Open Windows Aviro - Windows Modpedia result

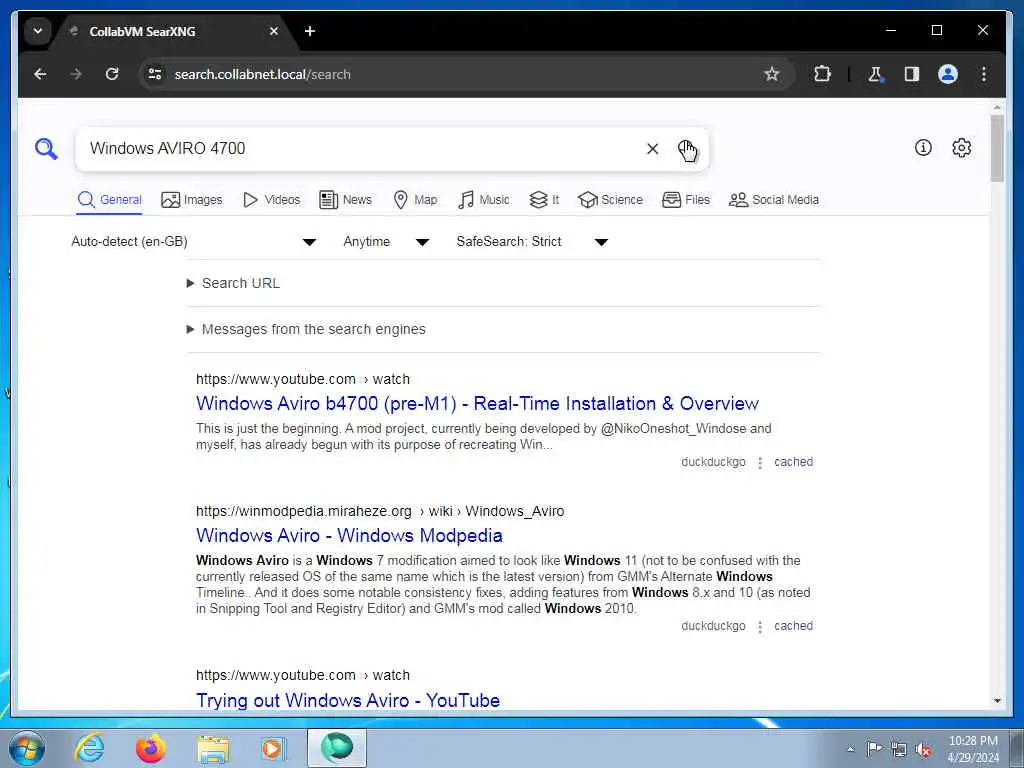[349, 536]
